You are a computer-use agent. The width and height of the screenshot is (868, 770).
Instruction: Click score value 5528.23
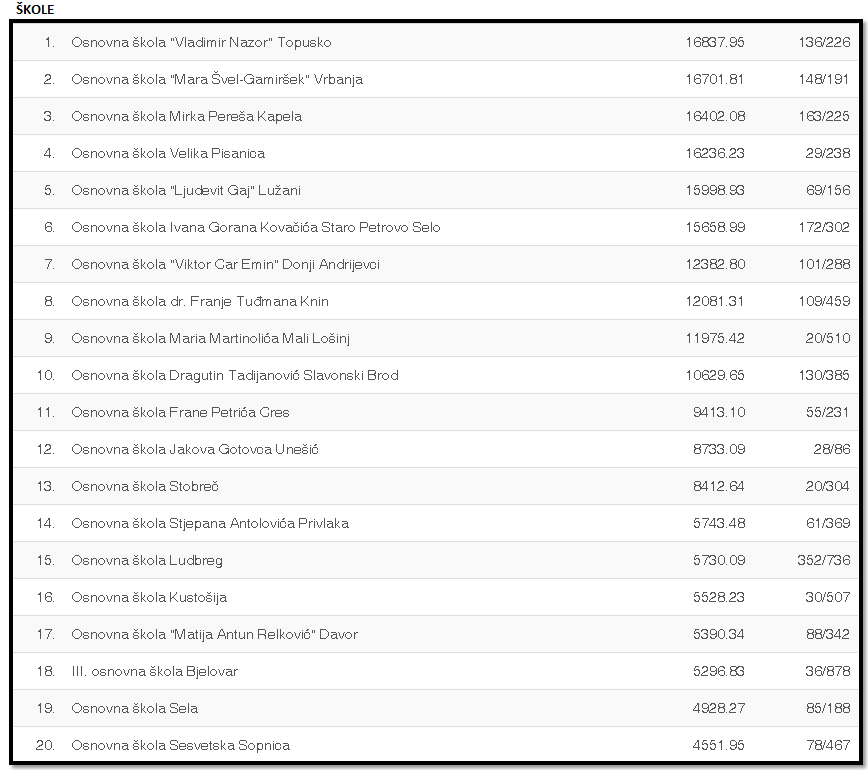(719, 598)
